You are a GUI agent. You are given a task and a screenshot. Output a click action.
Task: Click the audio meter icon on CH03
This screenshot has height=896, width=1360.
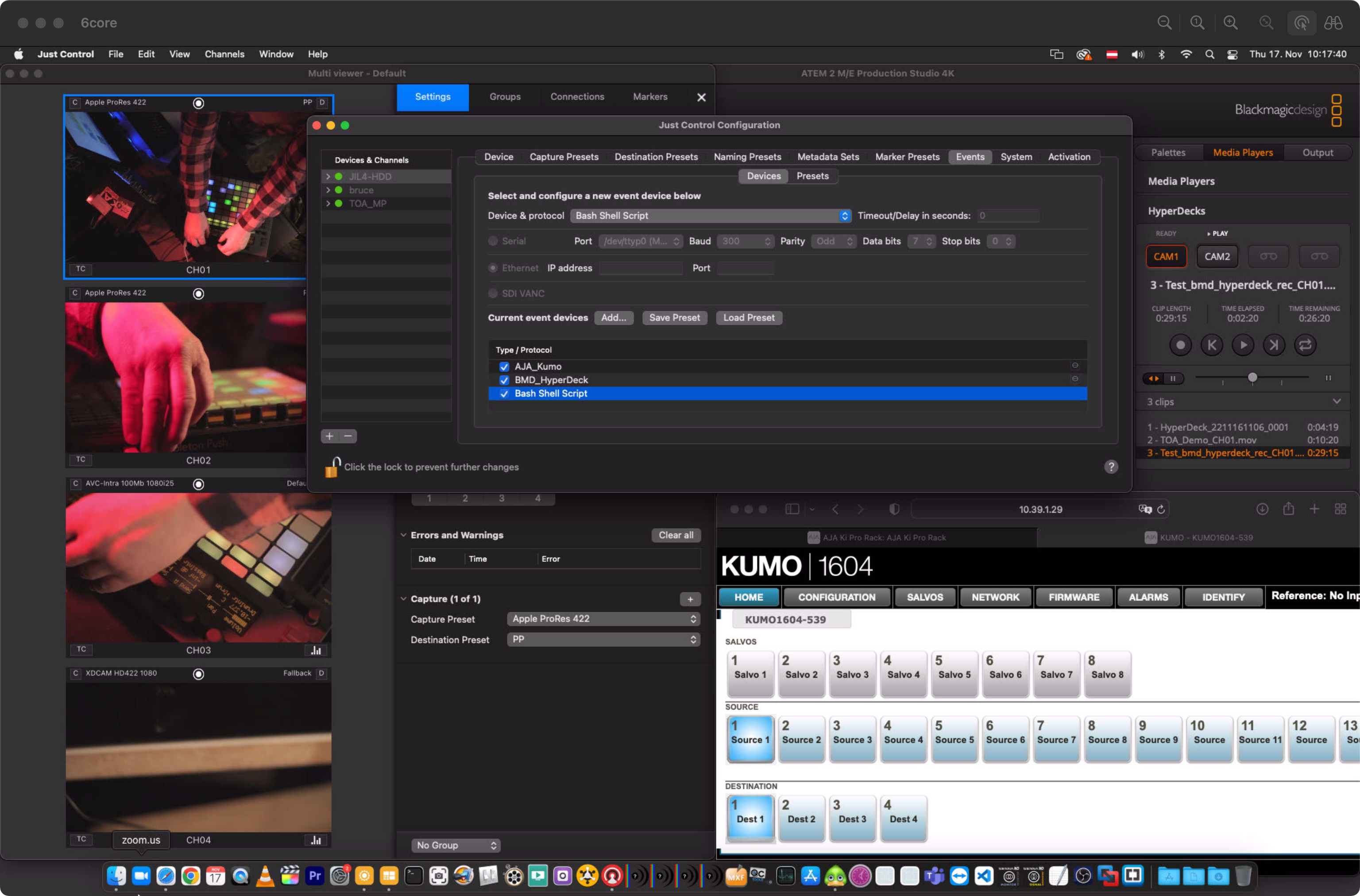[x=316, y=650]
